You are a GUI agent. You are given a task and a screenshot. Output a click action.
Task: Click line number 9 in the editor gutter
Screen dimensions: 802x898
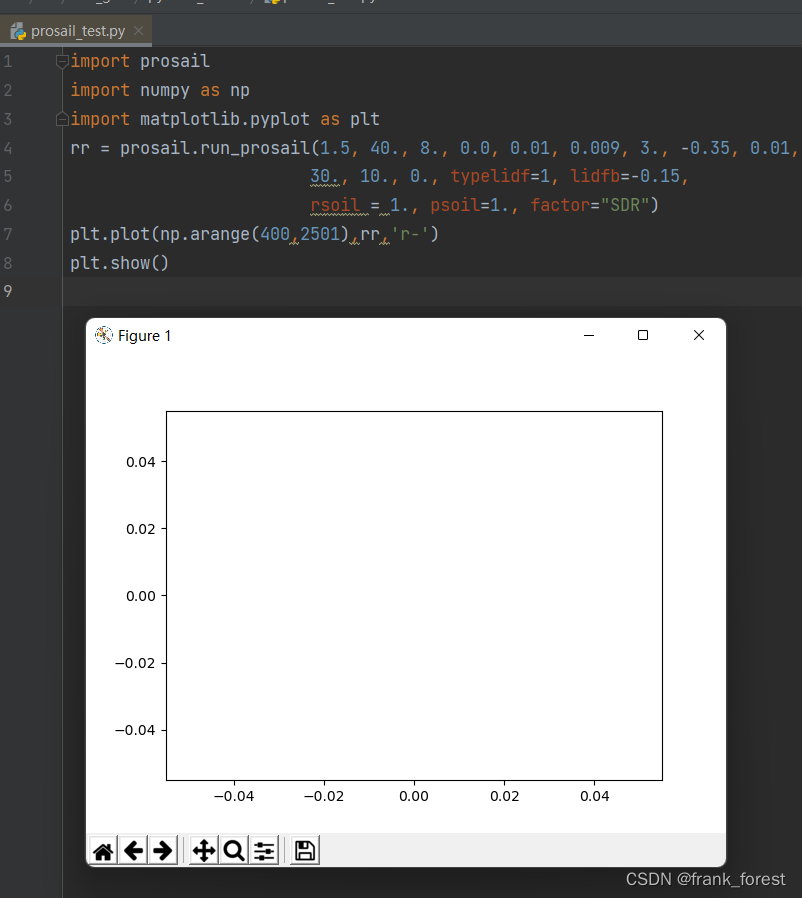pyautogui.click(x=10, y=291)
